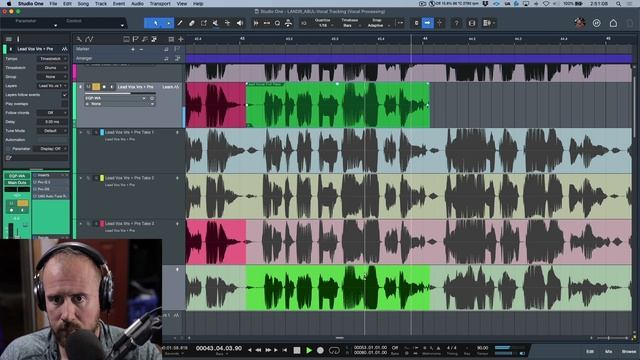
Task: Select the Paint (pencil) tool
Action: (x=180, y=23)
